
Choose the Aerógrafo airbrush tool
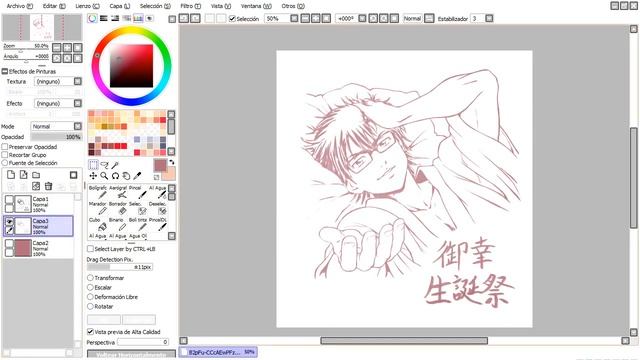pyautogui.click(x=118, y=192)
